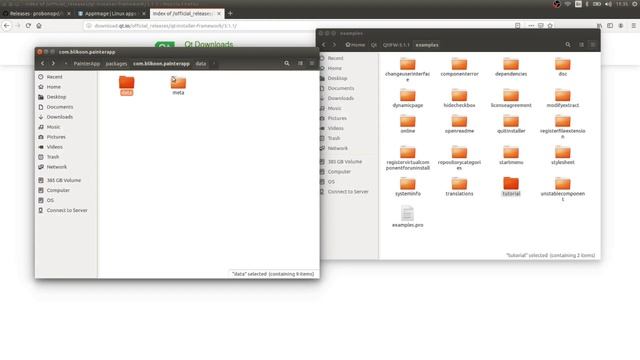Open the licenseagreement folder
Viewport: 640px width, 360px height.
tap(511, 98)
